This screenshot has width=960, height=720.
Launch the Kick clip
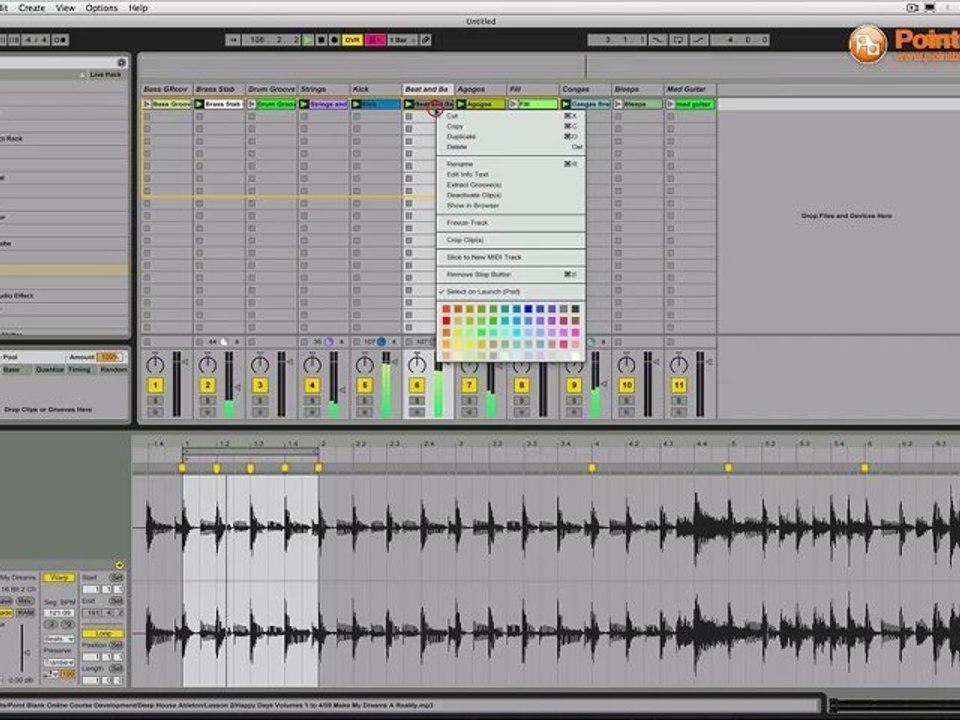(x=356, y=104)
